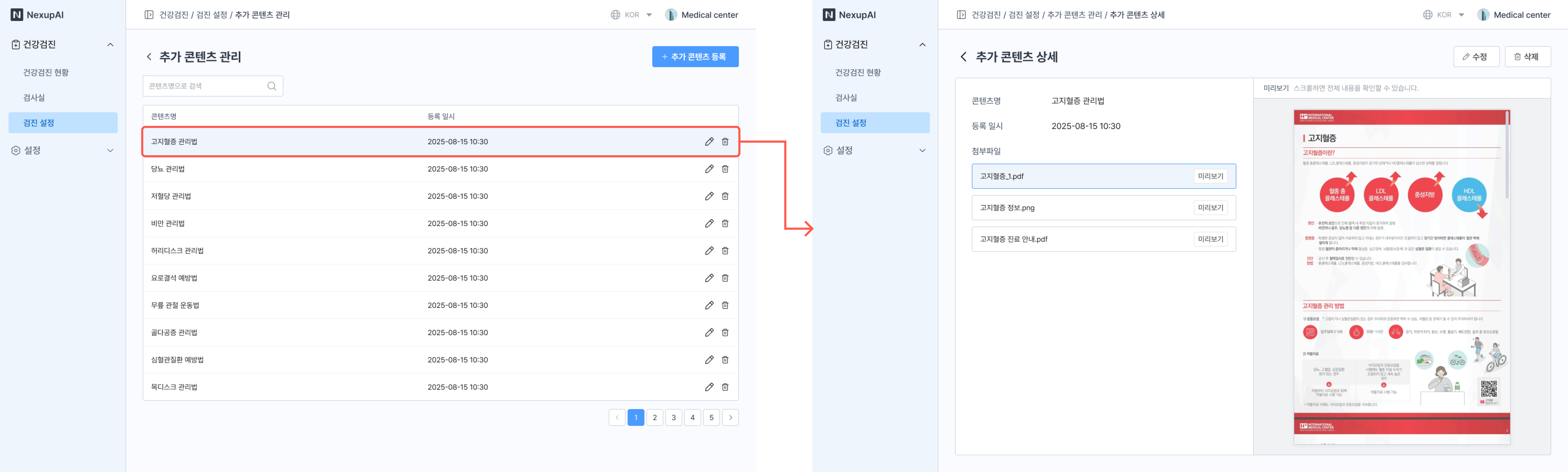Click trash icon for 저혈당 관리법 row

coord(725,196)
